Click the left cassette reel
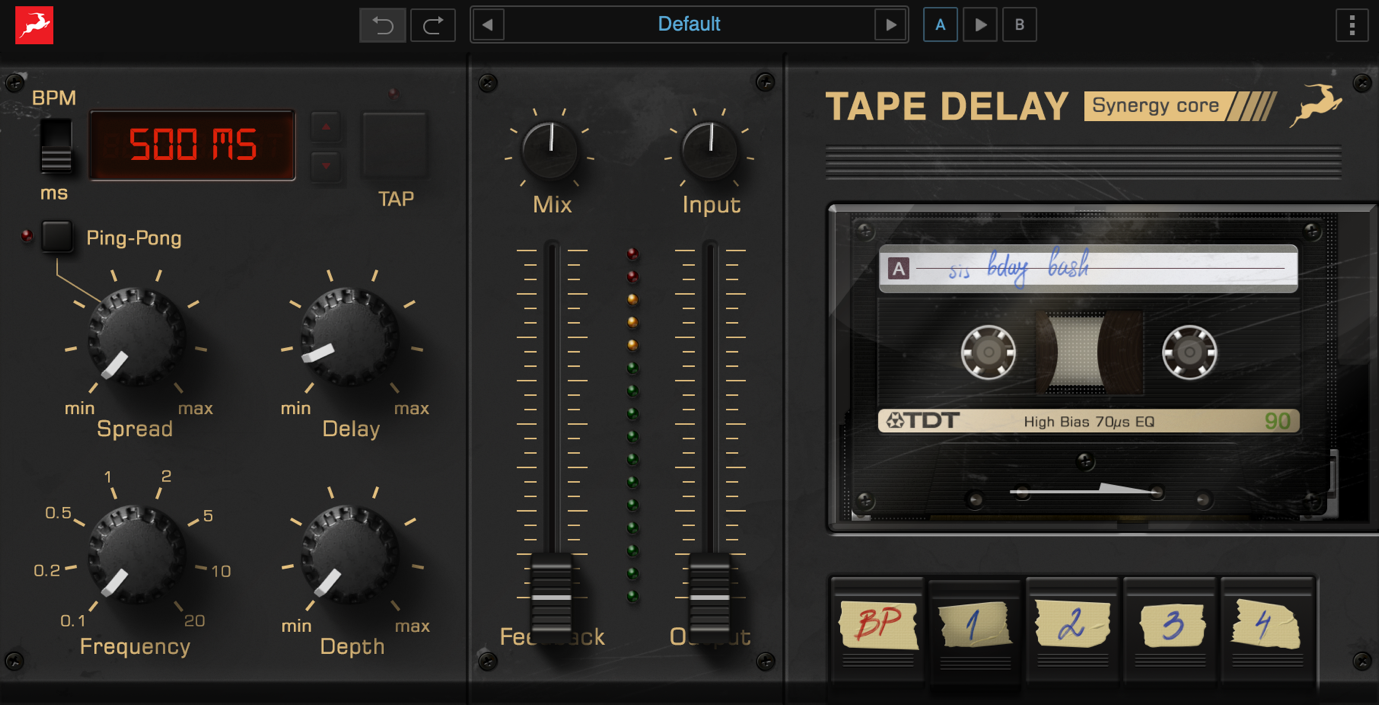The height and width of the screenshot is (705, 1379). tap(988, 352)
